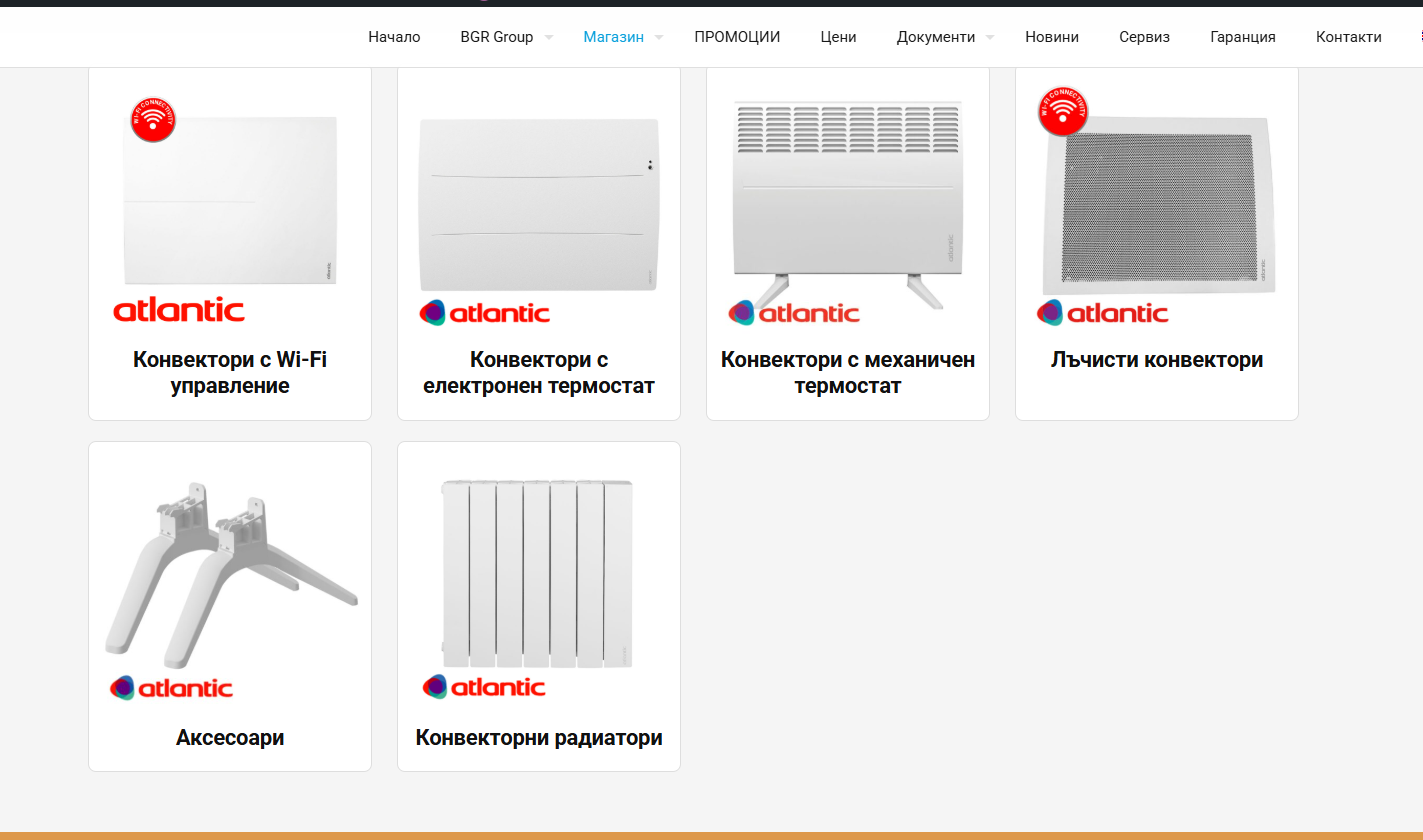The image size is (1423, 840).
Task: Open Конвектори с електронен термостат link
Action: 539,372
